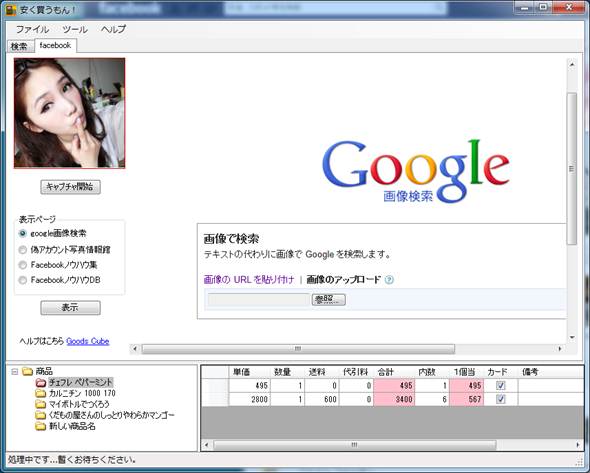Image resolution: width=590 pixels, height=473 pixels.
Task: Click the 送料 column header
Action: 322,372
